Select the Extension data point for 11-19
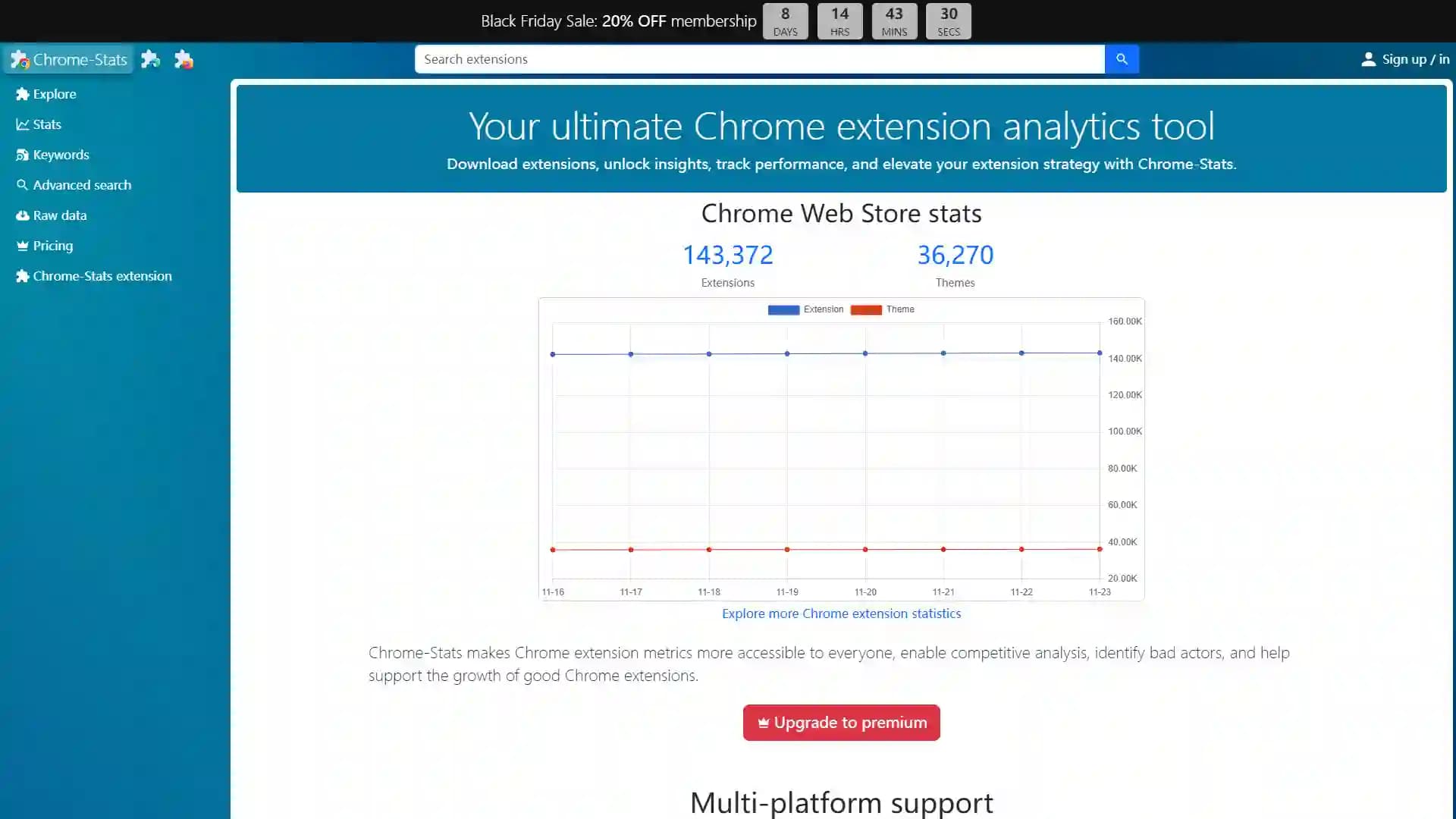The height and width of the screenshot is (819, 1456). click(x=787, y=353)
